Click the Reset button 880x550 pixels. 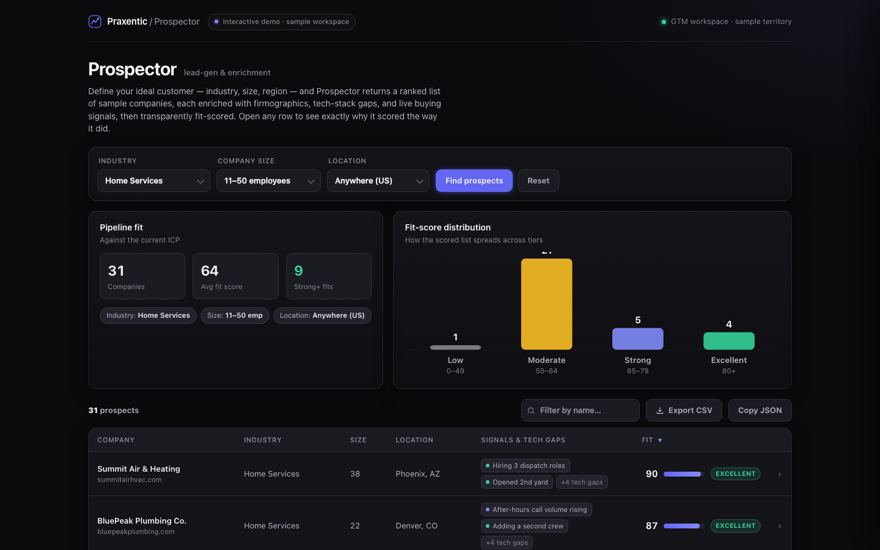coord(538,181)
